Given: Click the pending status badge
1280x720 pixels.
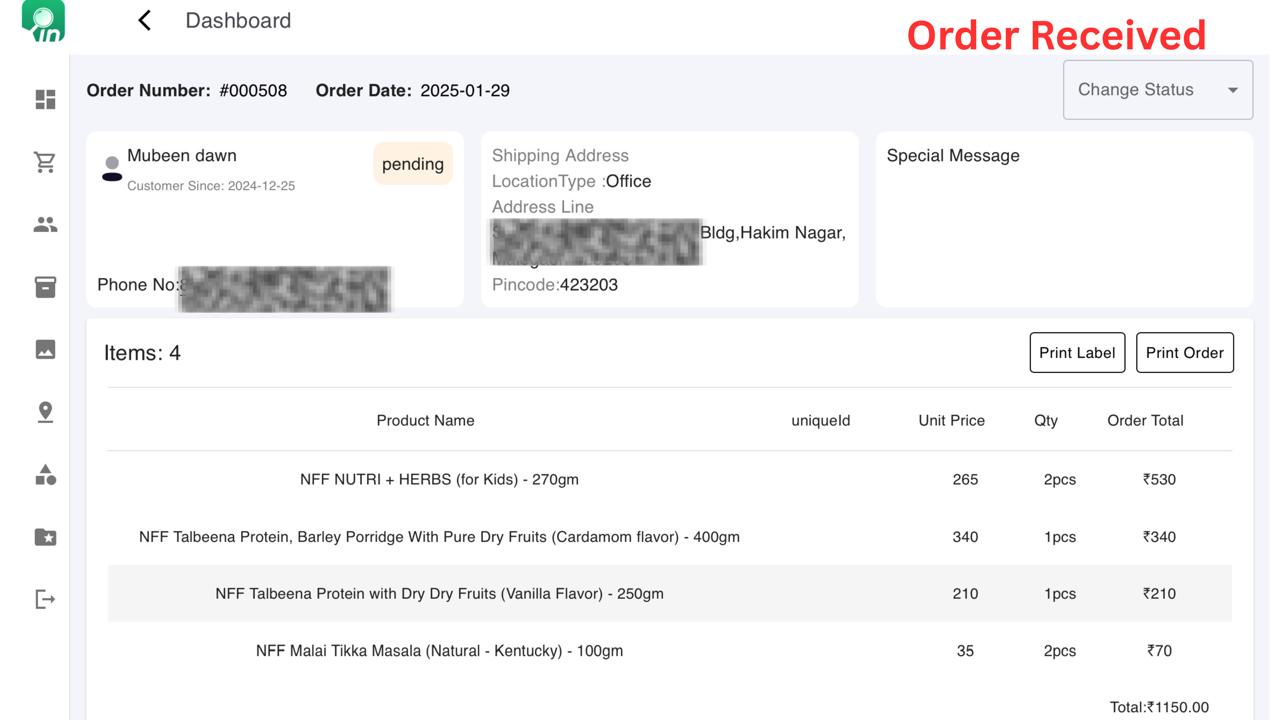Looking at the screenshot, I should (x=413, y=164).
